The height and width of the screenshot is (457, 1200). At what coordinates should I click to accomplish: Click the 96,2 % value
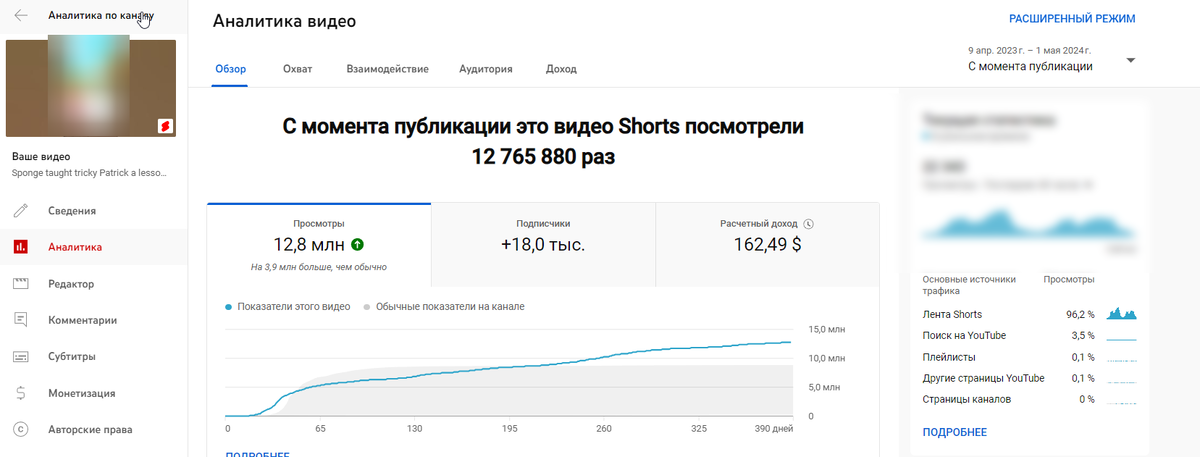click(x=1080, y=314)
